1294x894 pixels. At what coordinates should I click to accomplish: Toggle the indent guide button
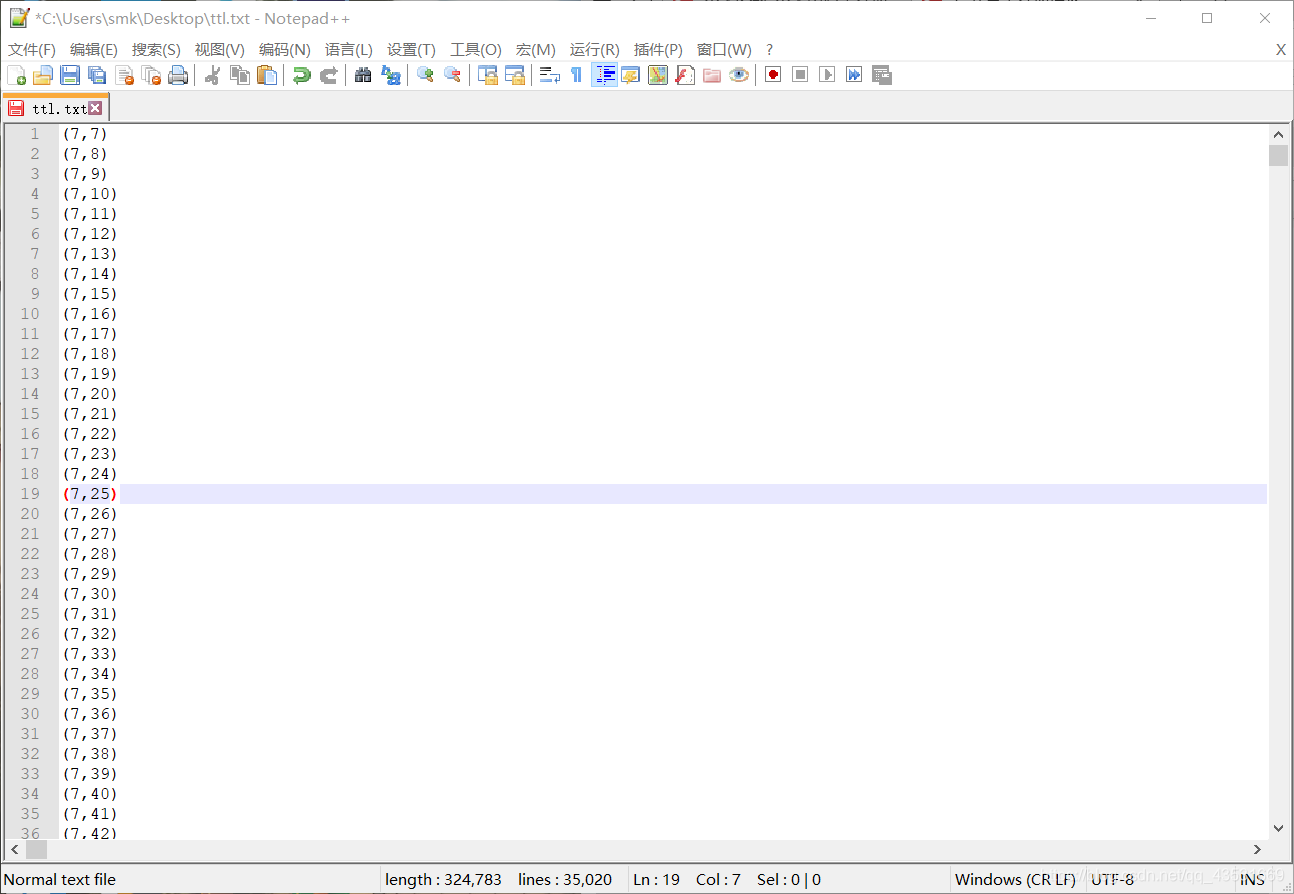[x=604, y=75]
